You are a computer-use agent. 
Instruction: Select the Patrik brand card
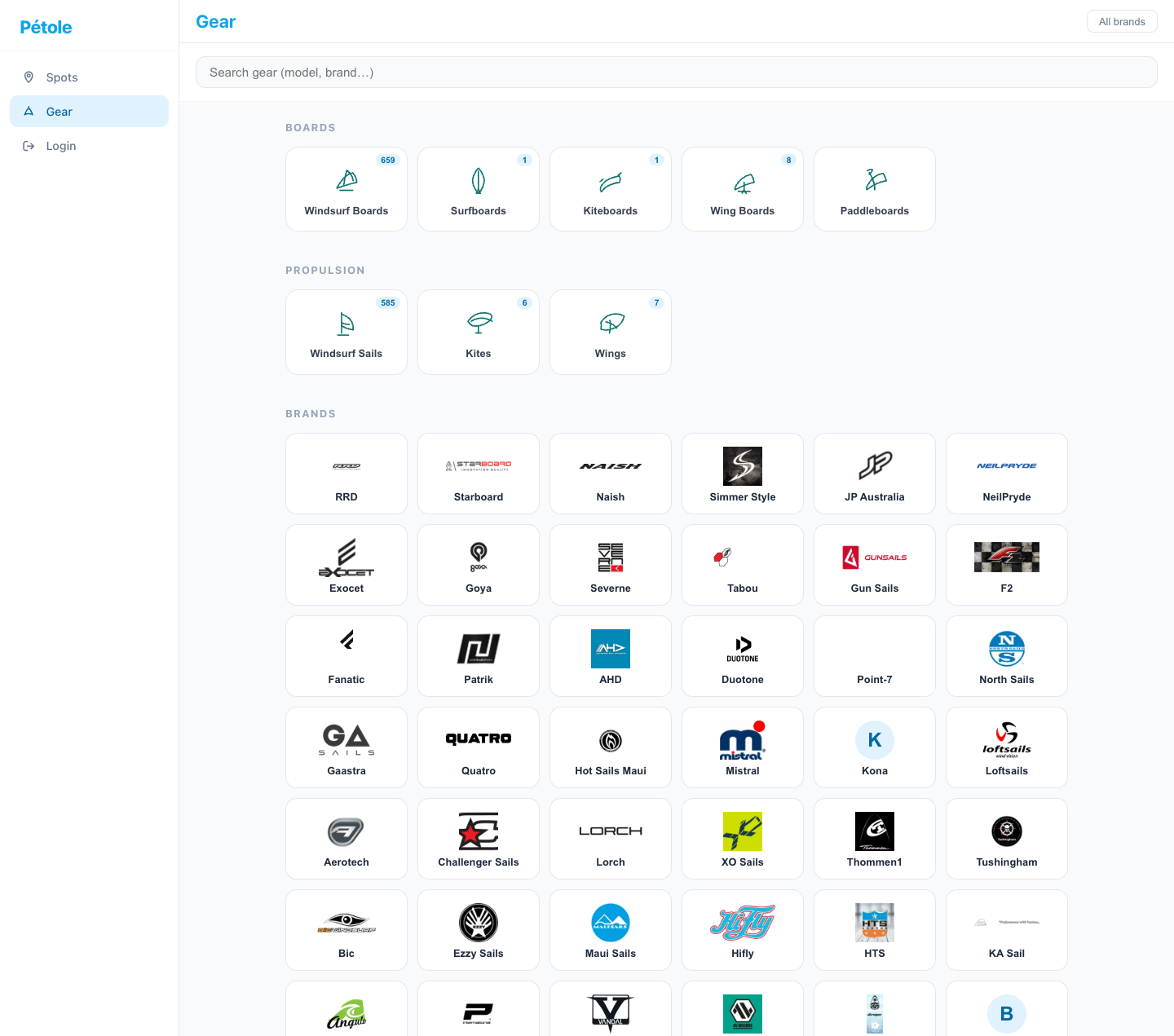(479, 656)
